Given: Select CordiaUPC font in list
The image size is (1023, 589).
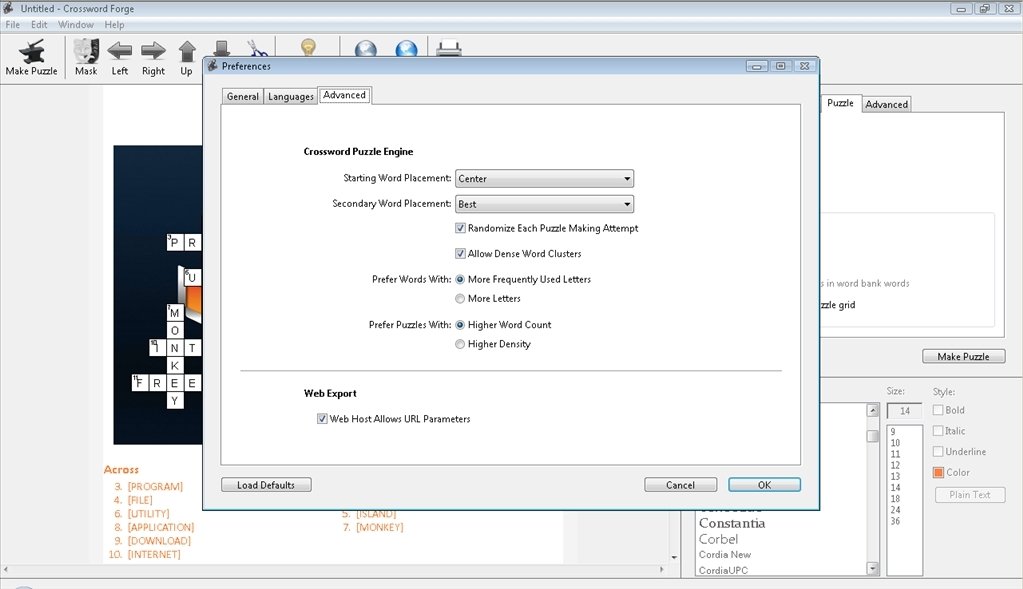Looking at the screenshot, I should tap(723, 570).
